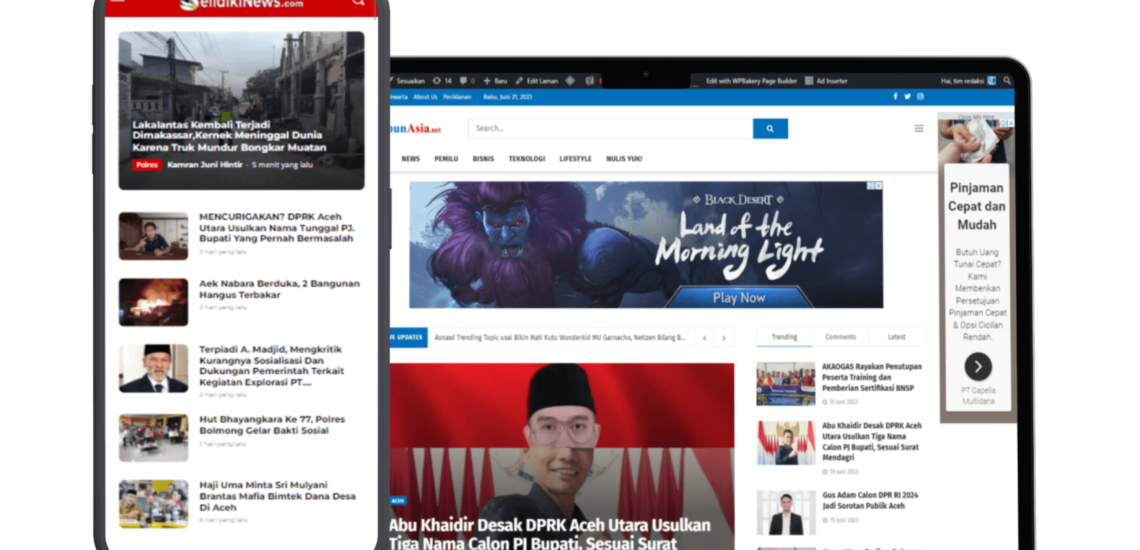Click Hai, tim redaksi account menu
The height and width of the screenshot is (550, 1140).
968,81
